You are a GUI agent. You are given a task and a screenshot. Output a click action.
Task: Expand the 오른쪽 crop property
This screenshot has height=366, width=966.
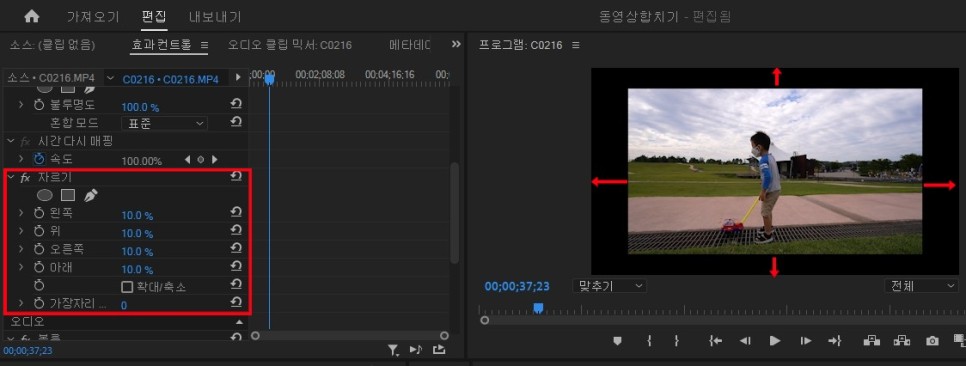click(x=21, y=249)
